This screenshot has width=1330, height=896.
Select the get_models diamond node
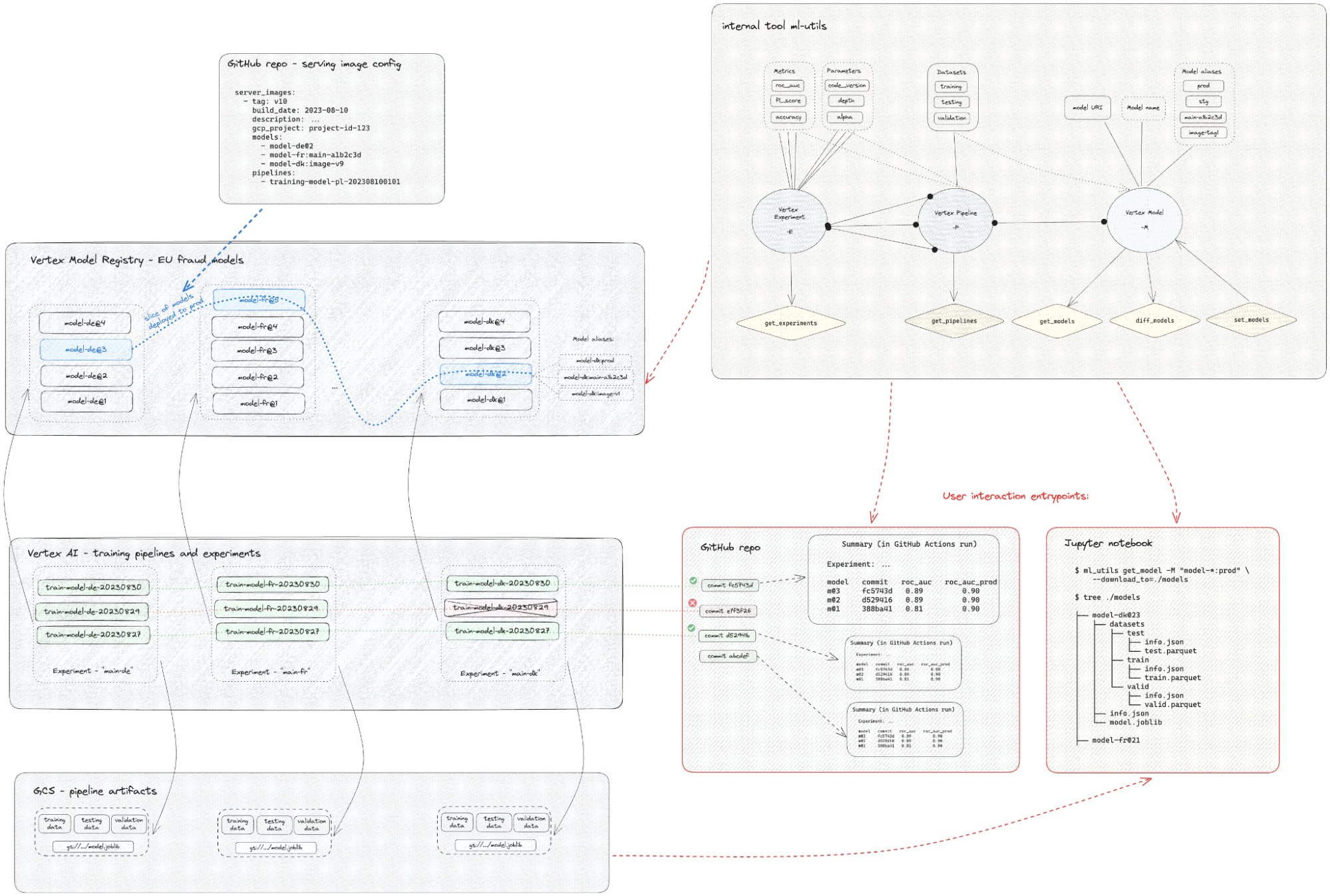click(x=1057, y=321)
